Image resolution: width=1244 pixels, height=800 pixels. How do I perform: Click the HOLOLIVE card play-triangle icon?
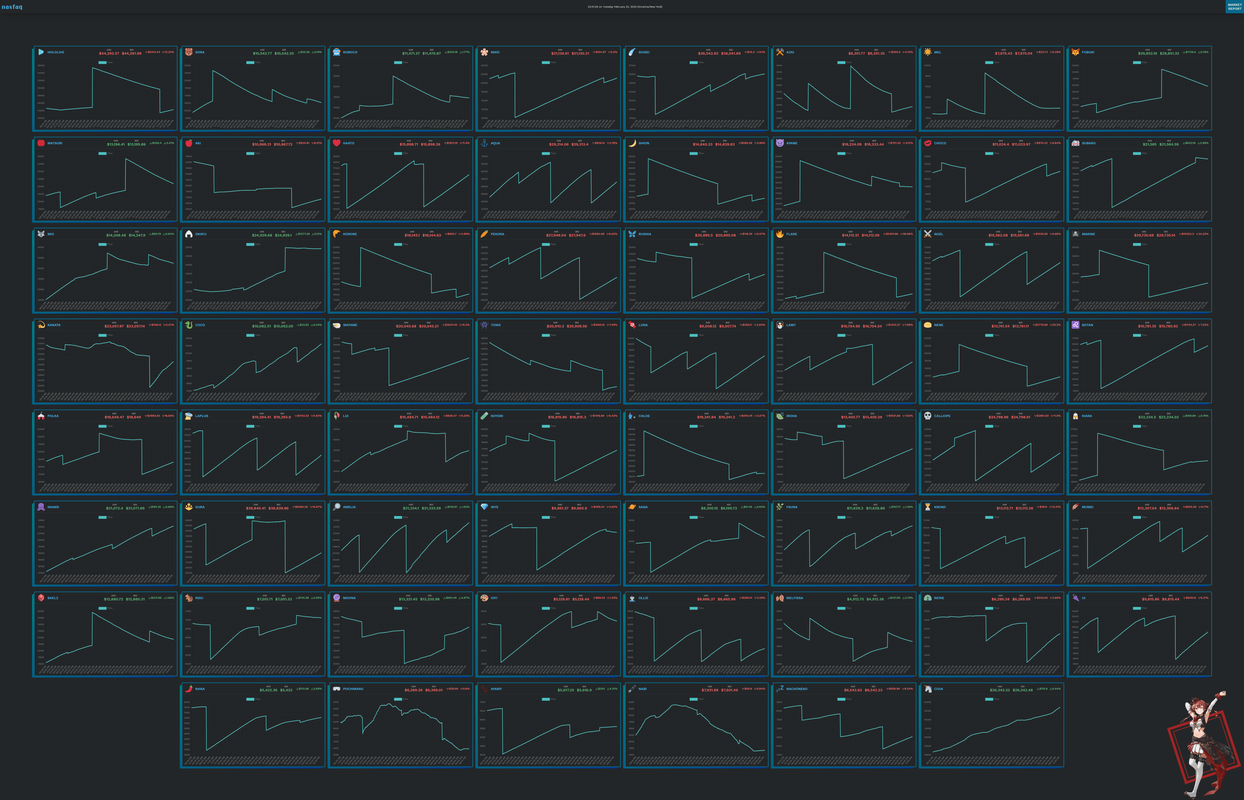click(x=40, y=51)
